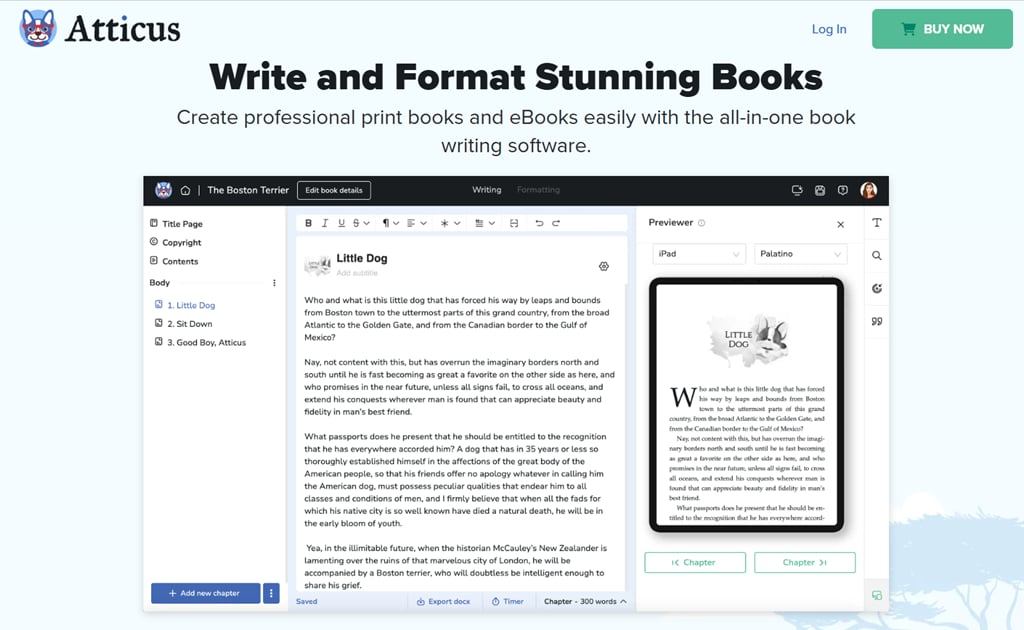Open the text T tool in right sidebar
The width and height of the screenshot is (1024, 630).
pyautogui.click(x=876, y=223)
